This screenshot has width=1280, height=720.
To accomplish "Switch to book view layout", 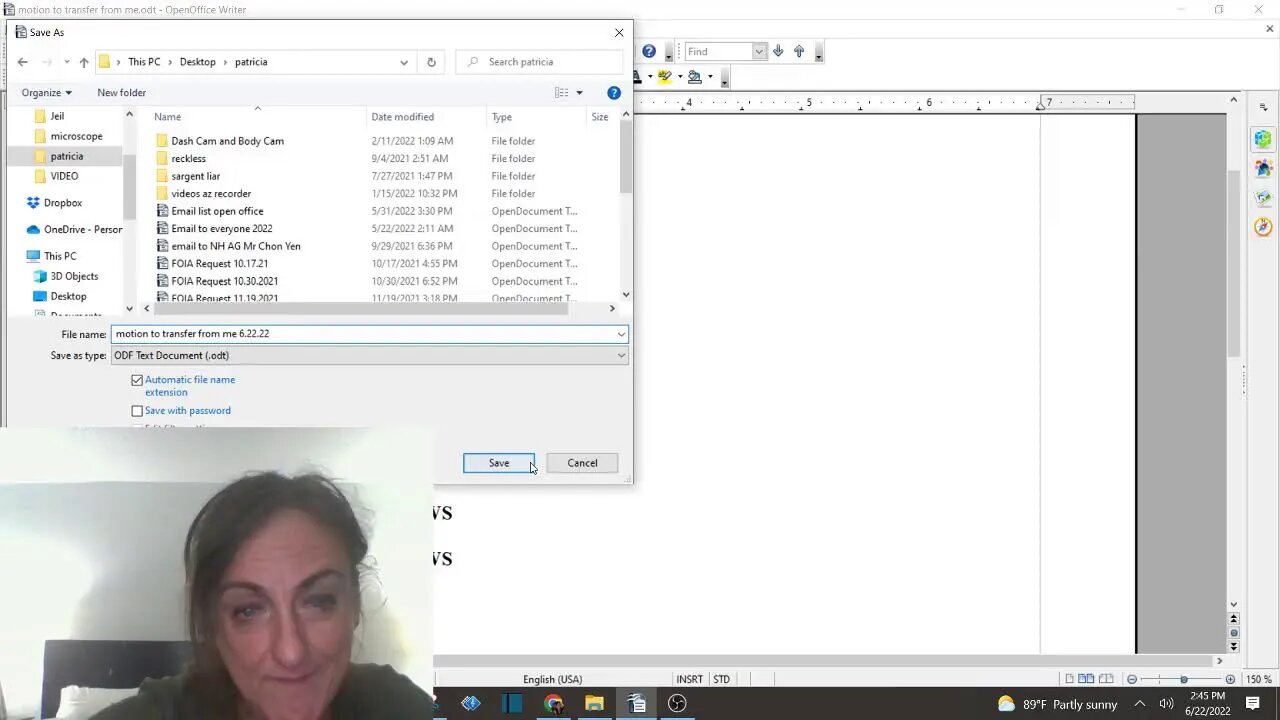I will [x=1105, y=679].
